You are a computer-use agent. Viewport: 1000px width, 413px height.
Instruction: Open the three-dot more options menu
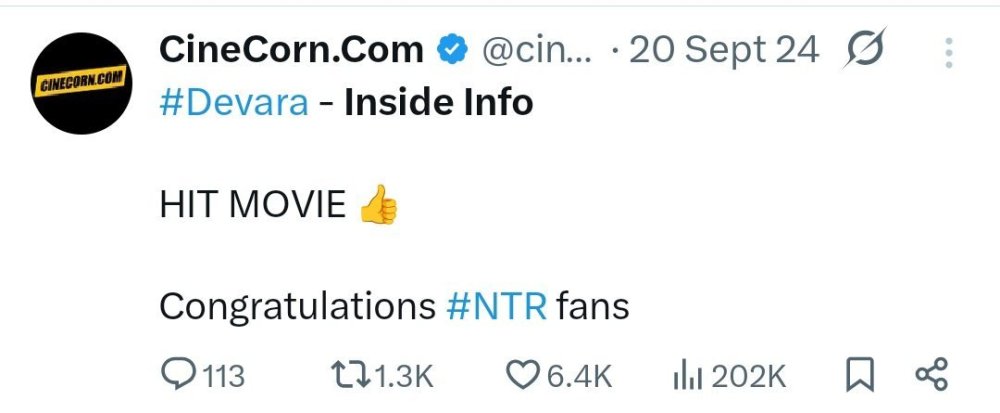pyautogui.click(x=949, y=52)
